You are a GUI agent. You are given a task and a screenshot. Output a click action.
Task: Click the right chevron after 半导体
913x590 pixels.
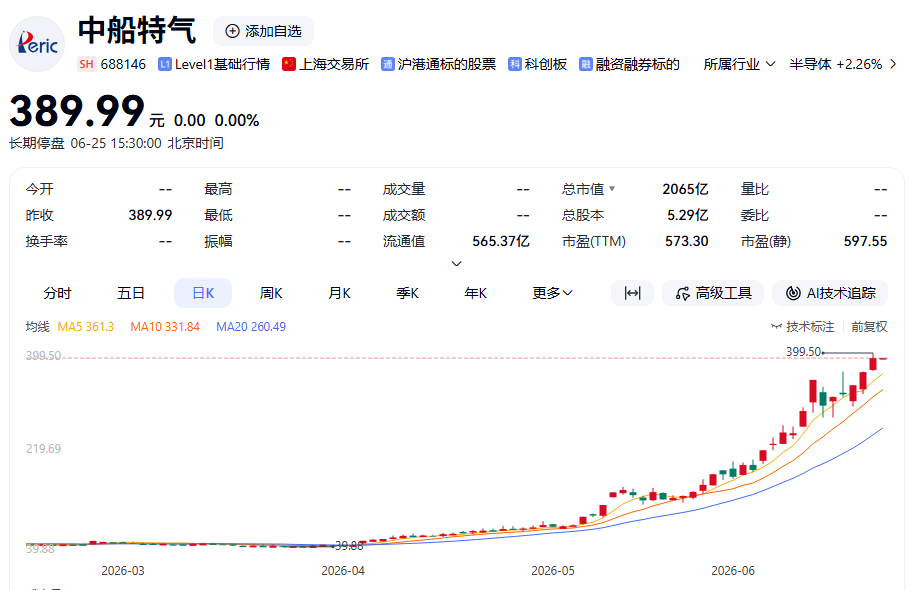[x=893, y=64]
